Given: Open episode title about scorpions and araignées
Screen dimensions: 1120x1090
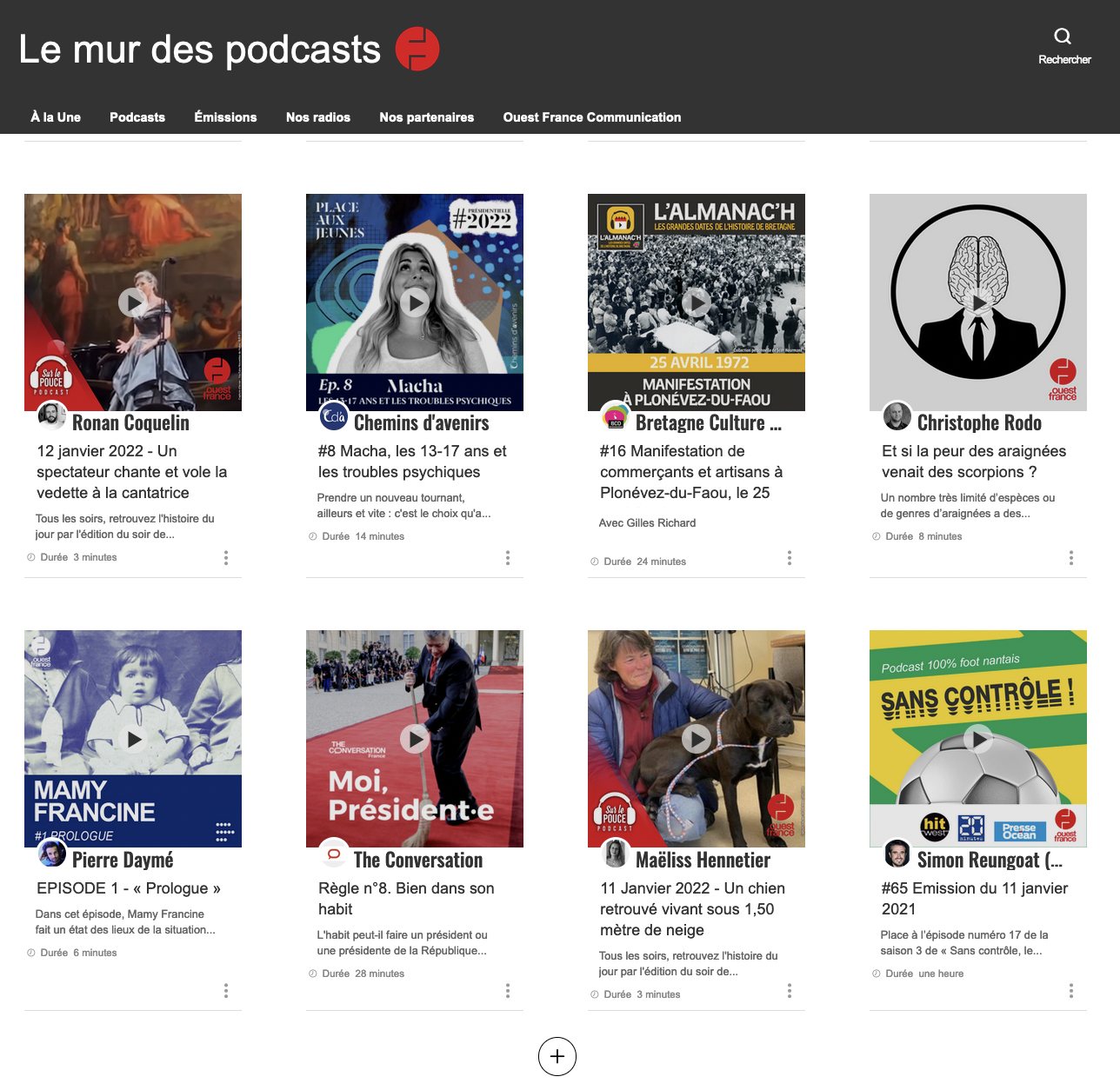Looking at the screenshot, I should pyautogui.click(x=973, y=462).
